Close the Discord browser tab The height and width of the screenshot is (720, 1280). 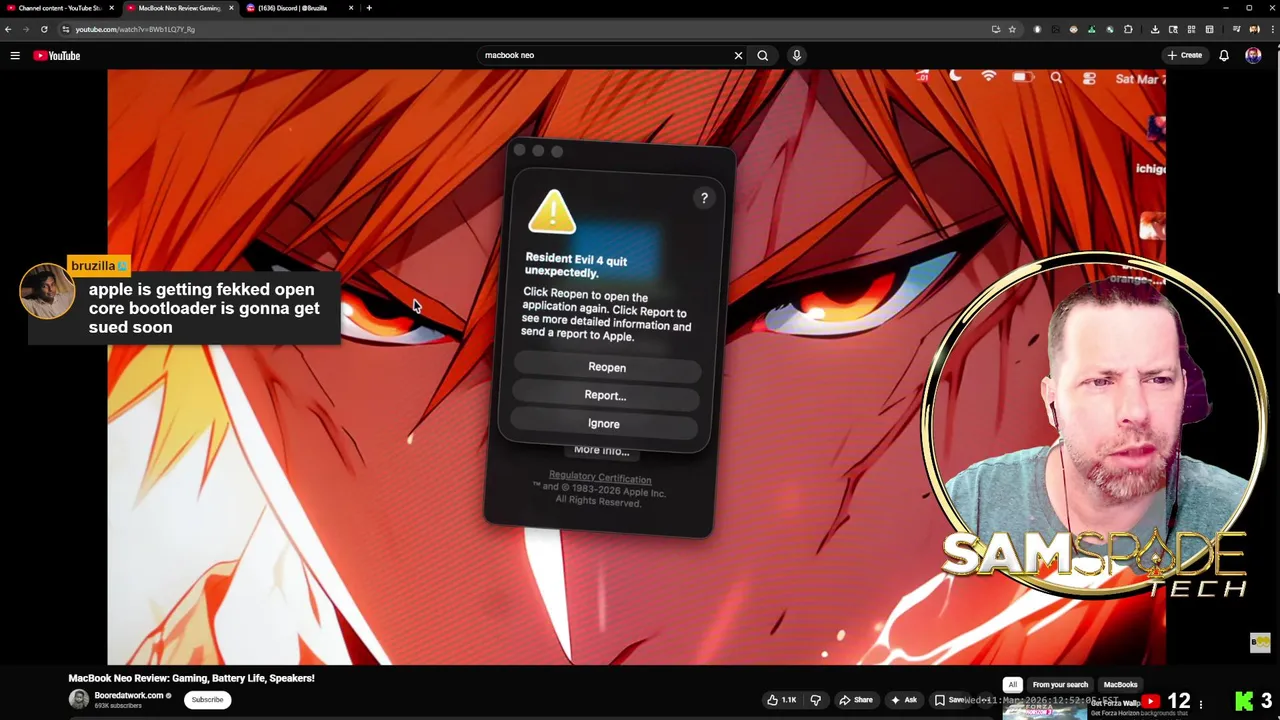pyautogui.click(x=351, y=8)
